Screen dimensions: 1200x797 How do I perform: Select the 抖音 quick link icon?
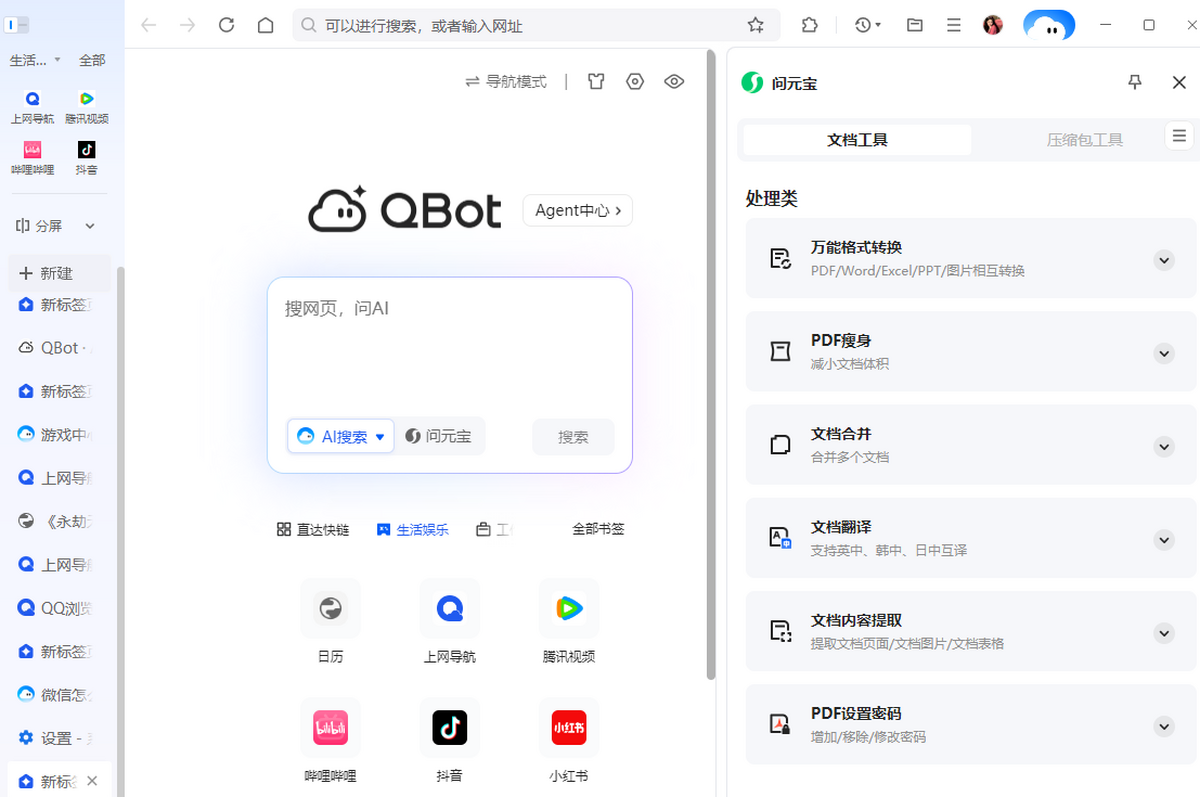[449, 727]
